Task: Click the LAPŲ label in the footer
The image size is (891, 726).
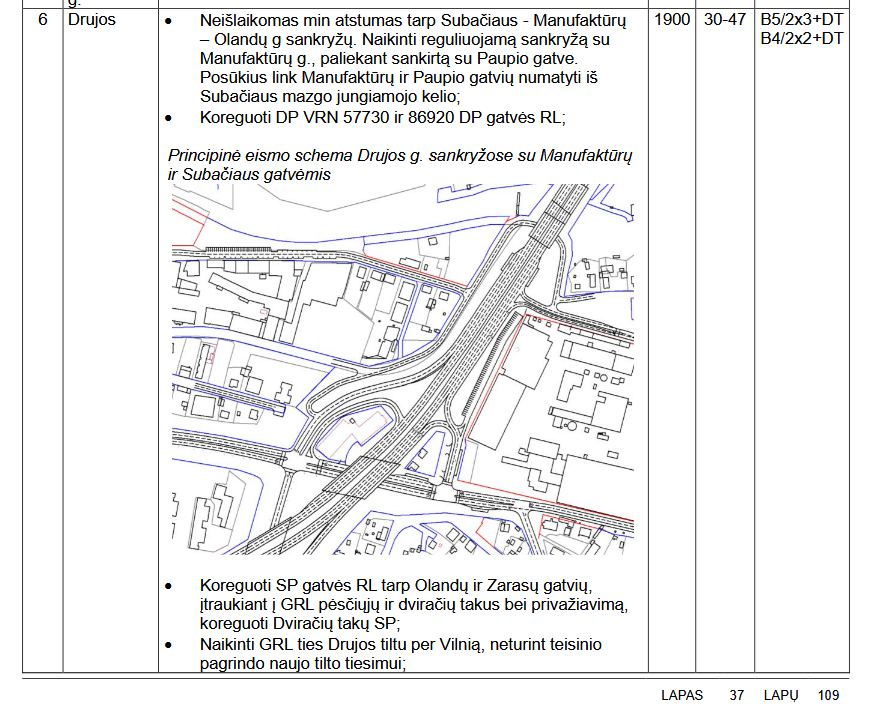Action: pyautogui.click(x=781, y=696)
